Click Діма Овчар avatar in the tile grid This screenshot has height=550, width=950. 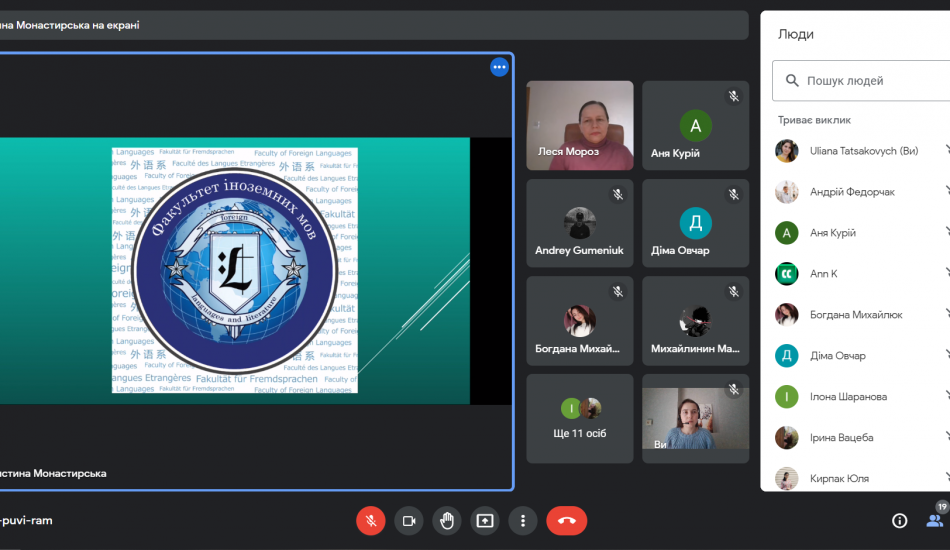(695, 222)
